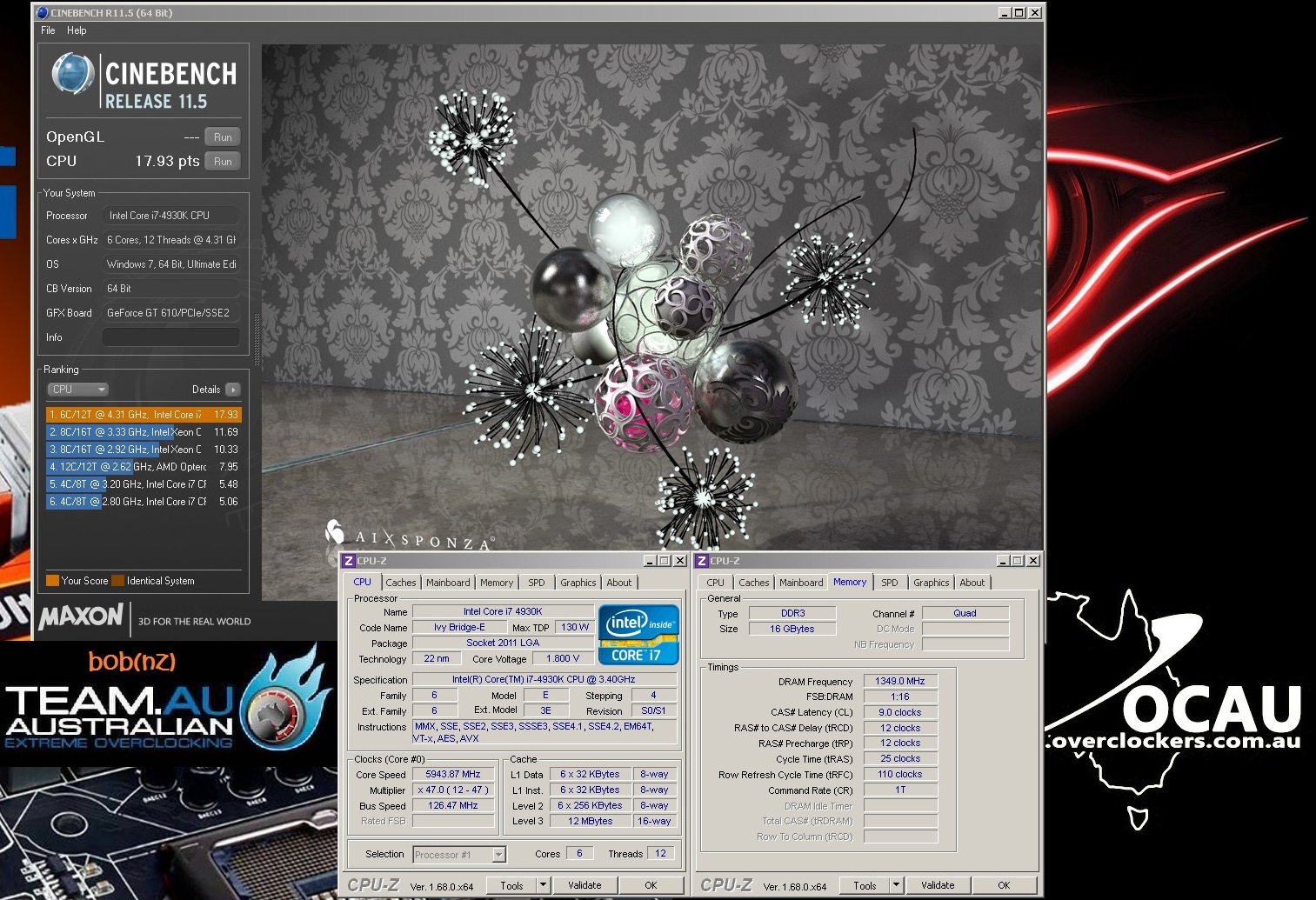This screenshot has width=1316, height=900.
Task: Switch to Mainboard tab in right CPU-Z
Action: (x=801, y=583)
